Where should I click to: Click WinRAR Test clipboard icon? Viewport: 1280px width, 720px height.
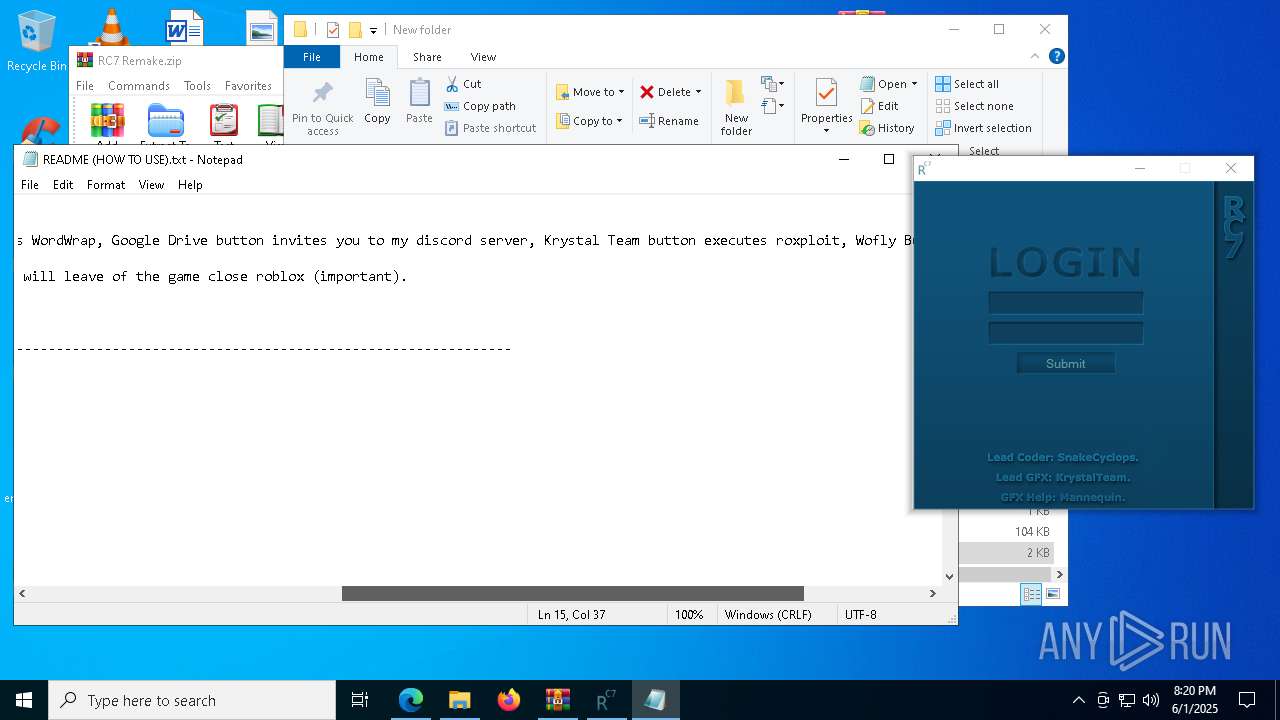[224, 121]
